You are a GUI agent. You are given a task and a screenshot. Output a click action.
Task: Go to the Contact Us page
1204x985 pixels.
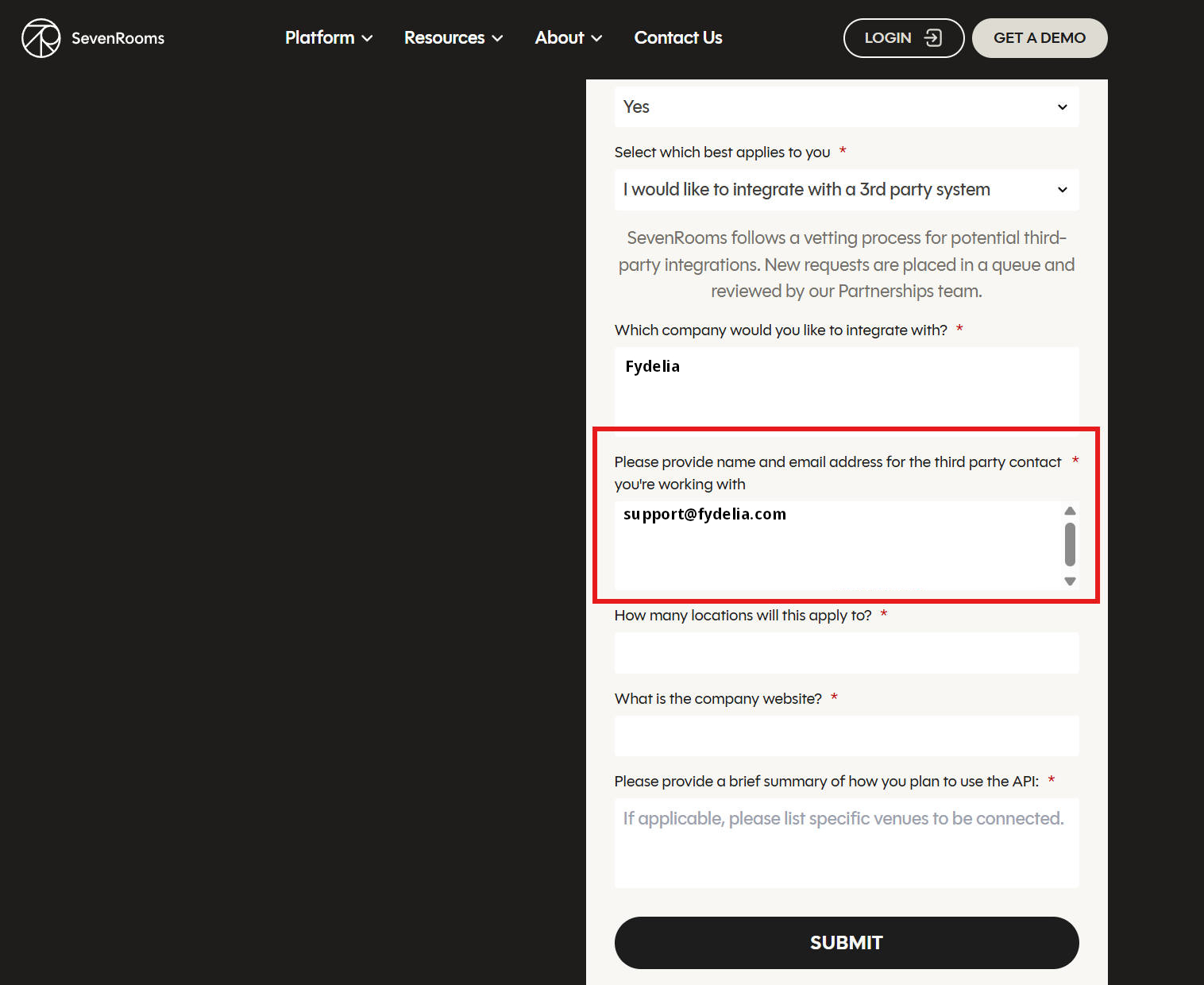tap(677, 38)
